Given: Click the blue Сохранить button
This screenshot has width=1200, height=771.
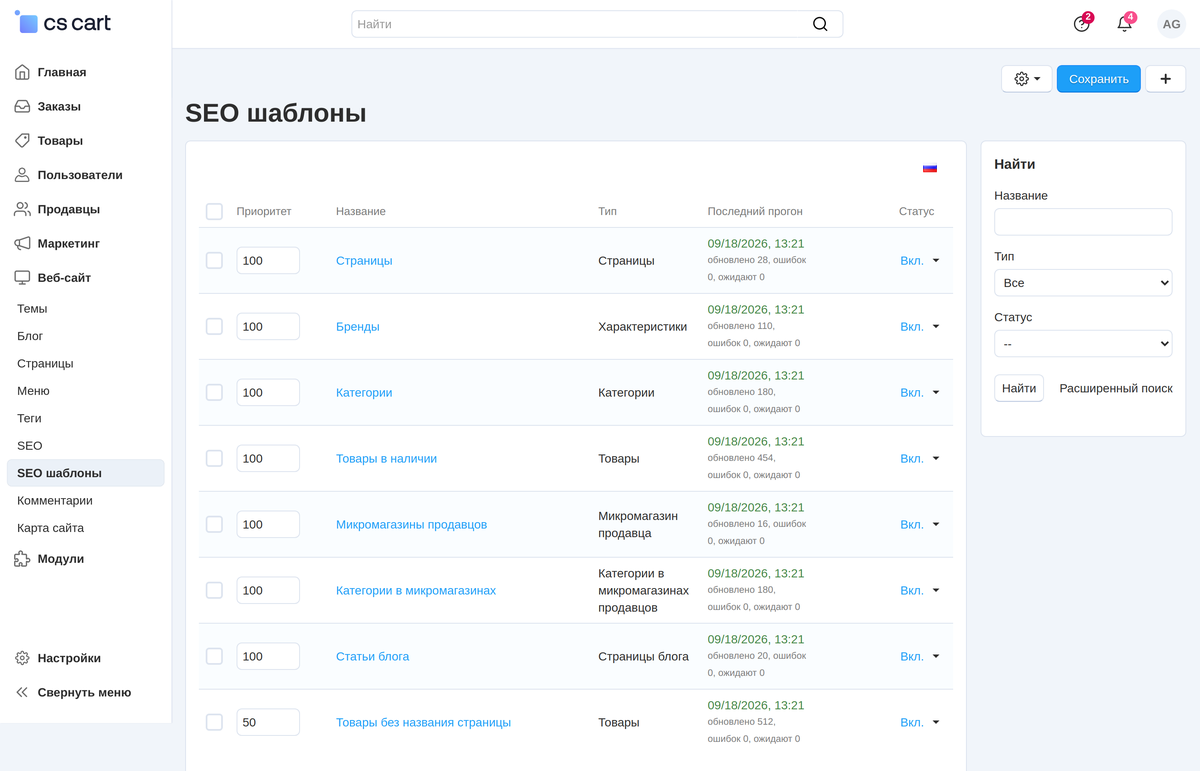Looking at the screenshot, I should 1099,79.
